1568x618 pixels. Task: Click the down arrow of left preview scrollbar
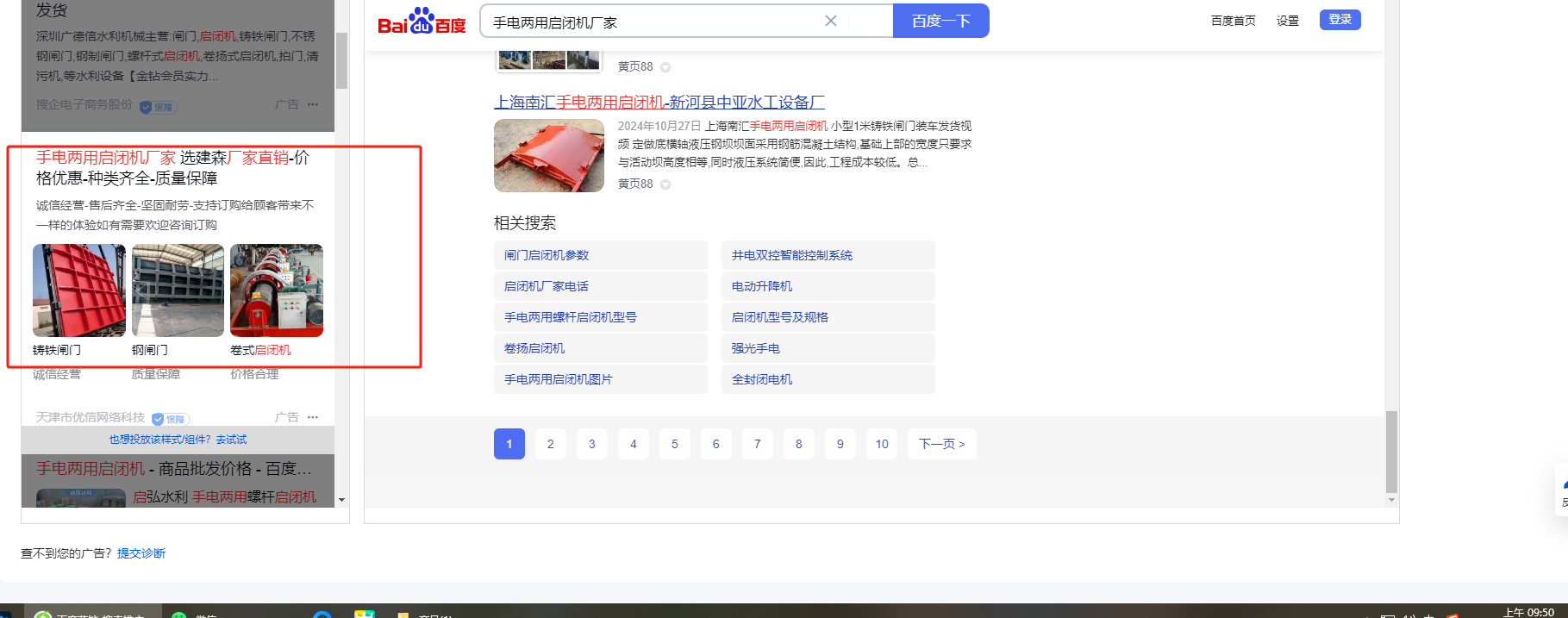(342, 500)
